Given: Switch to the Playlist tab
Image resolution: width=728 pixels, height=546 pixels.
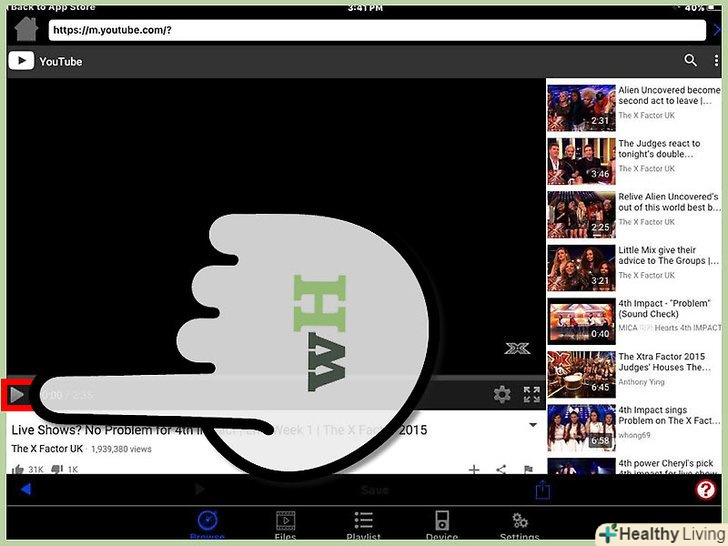Looking at the screenshot, I should (364, 526).
